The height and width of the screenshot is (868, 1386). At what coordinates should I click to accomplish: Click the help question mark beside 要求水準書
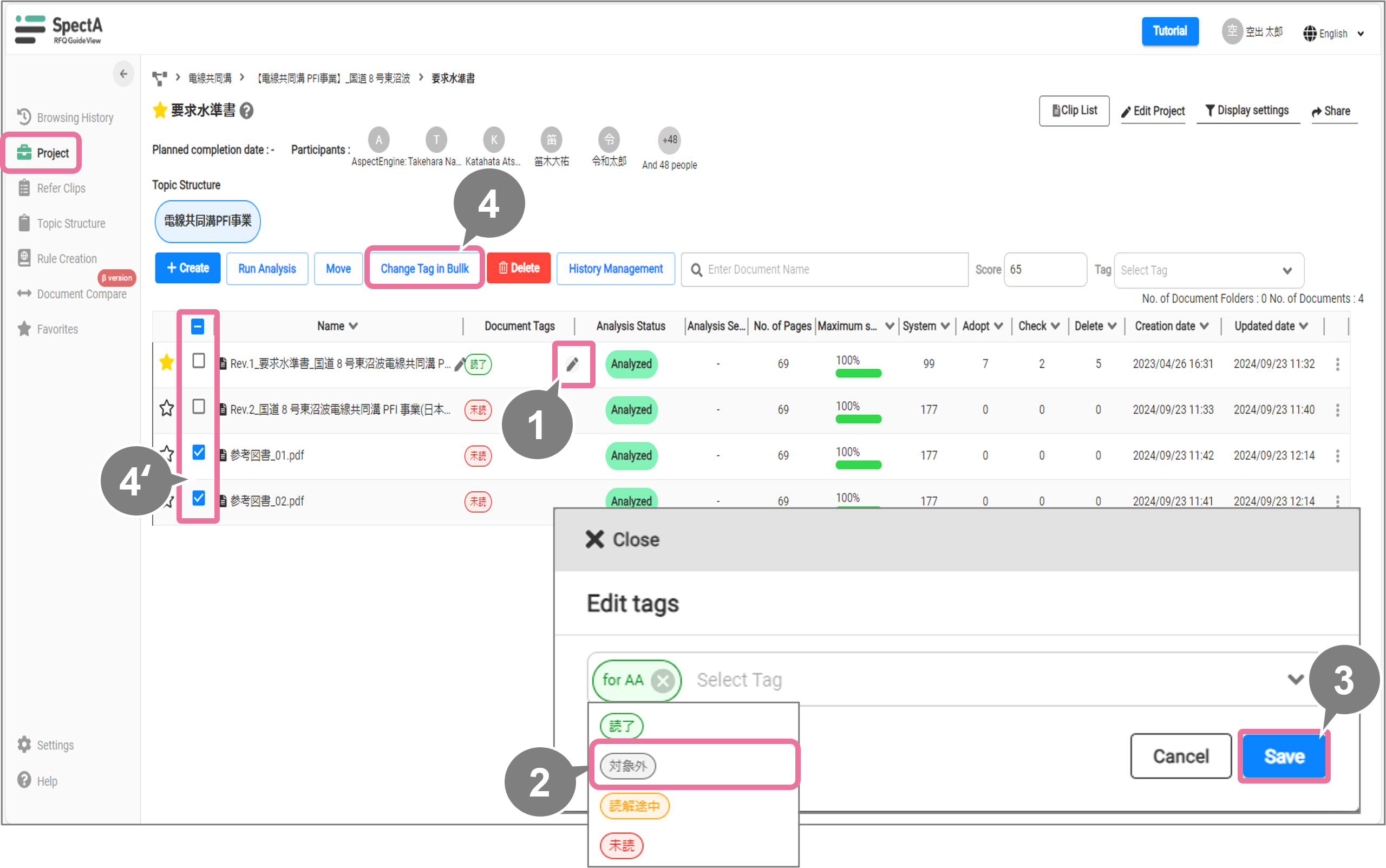[247, 111]
